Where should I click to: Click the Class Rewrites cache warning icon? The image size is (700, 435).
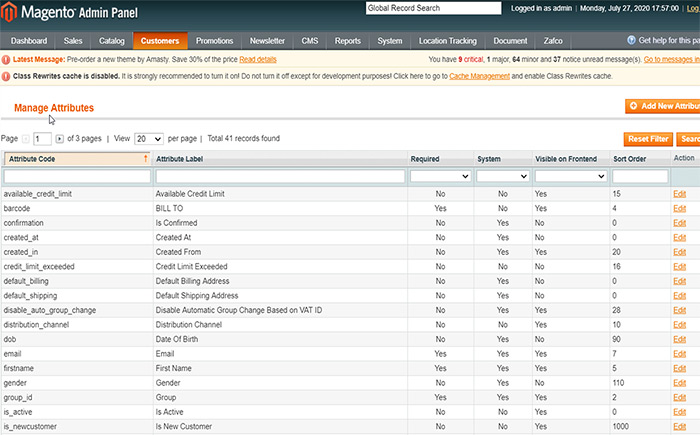[6, 76]
